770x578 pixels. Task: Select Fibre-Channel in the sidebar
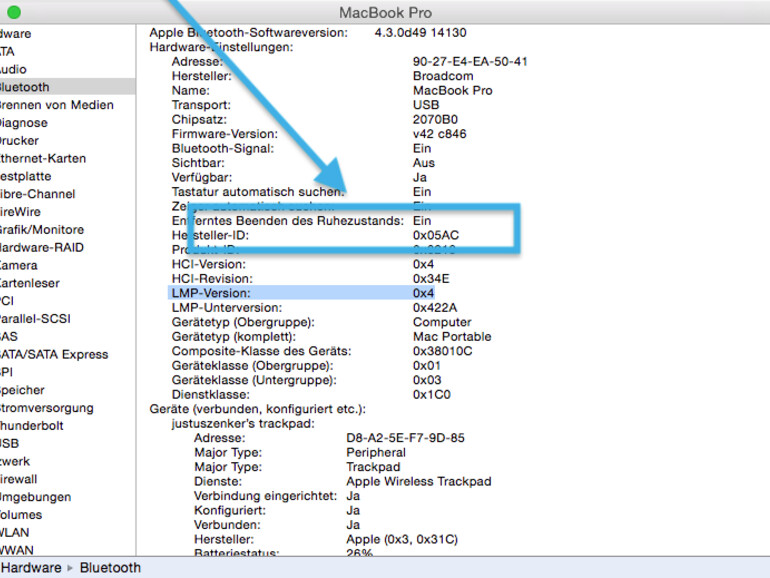click(37, 194)
